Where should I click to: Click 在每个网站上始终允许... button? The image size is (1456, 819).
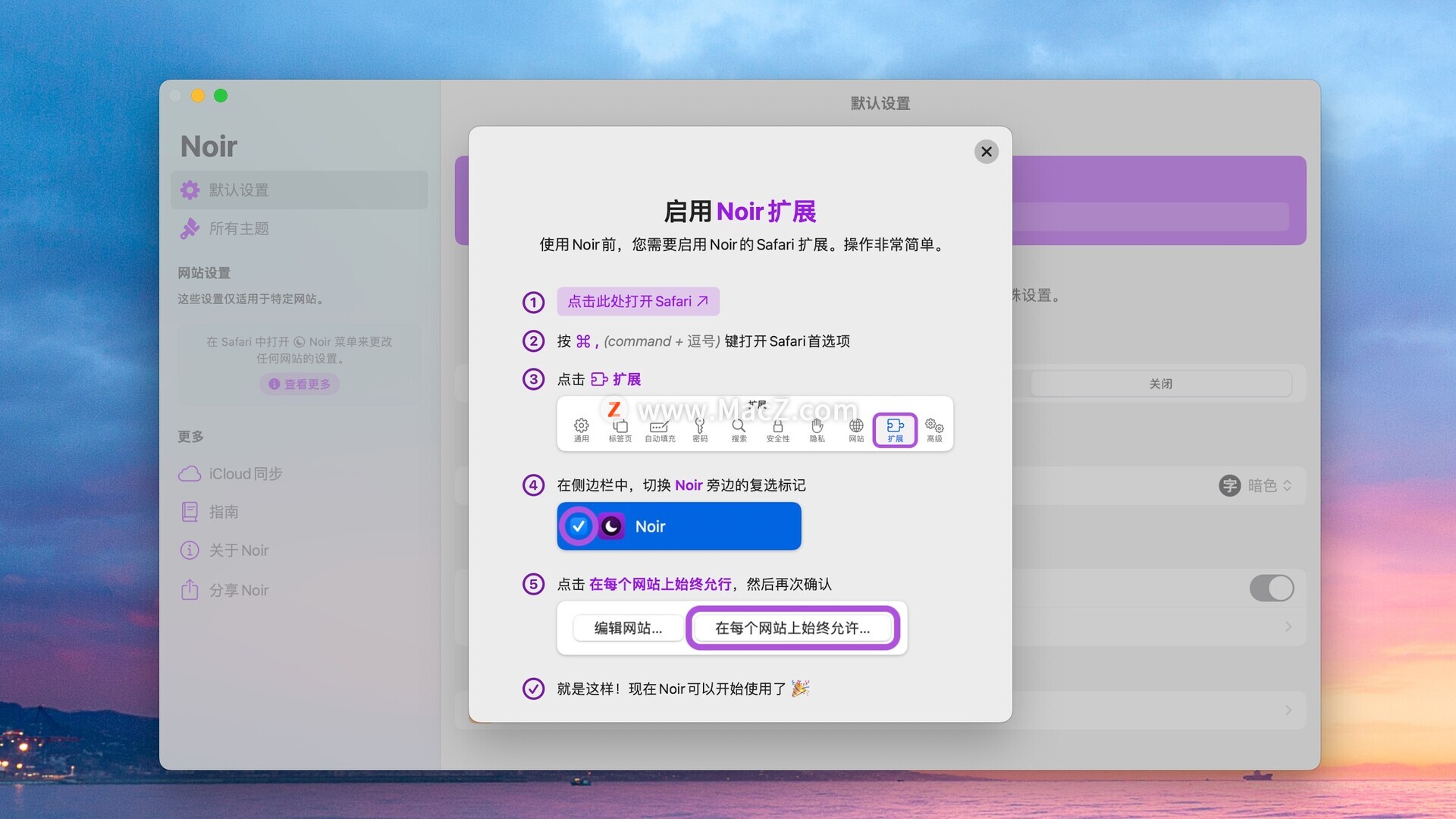coord(792,628)
